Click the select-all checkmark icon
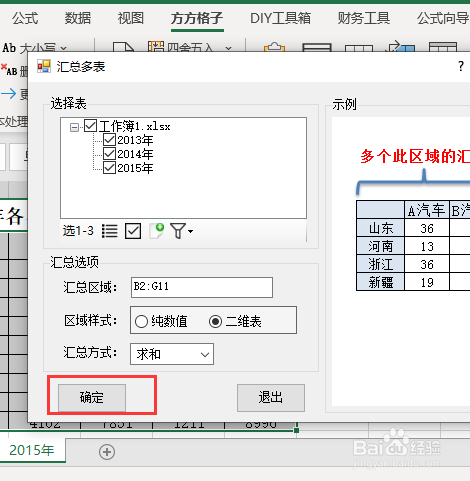 (x=133, y=231)
